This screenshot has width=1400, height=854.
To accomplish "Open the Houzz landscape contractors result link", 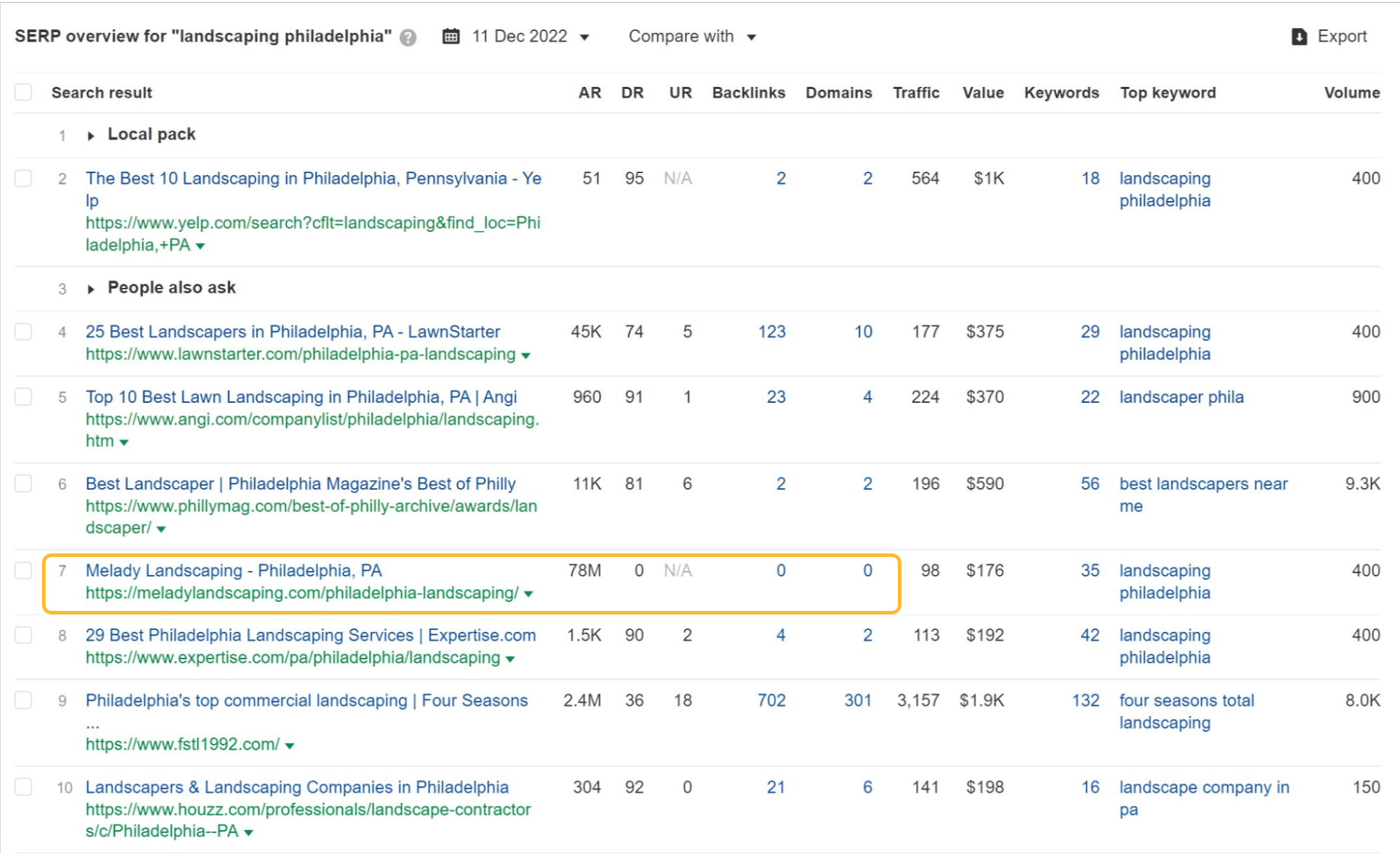I will (296, 787).
